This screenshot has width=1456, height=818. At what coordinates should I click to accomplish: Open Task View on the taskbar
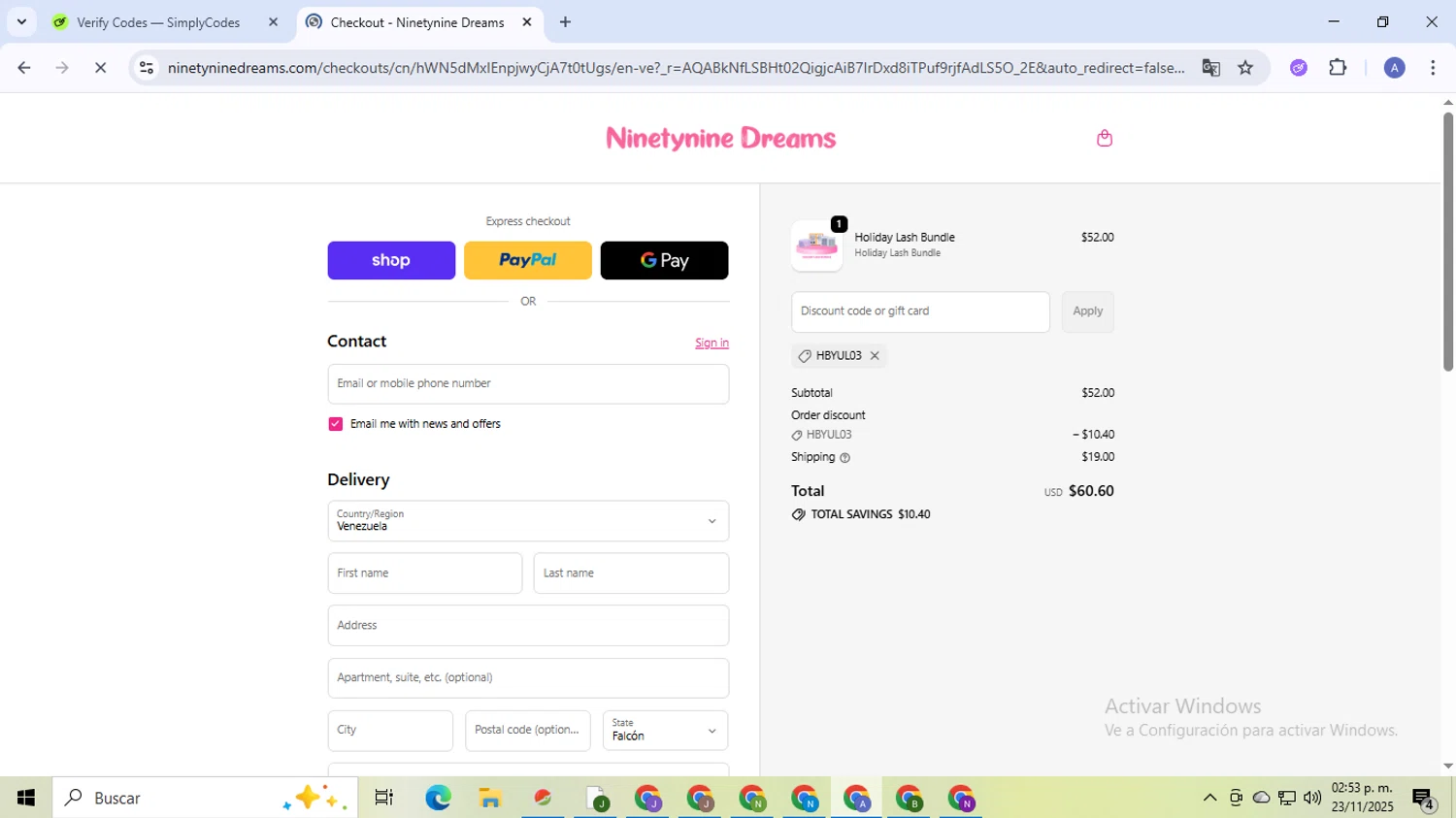(x=384, y=798)
